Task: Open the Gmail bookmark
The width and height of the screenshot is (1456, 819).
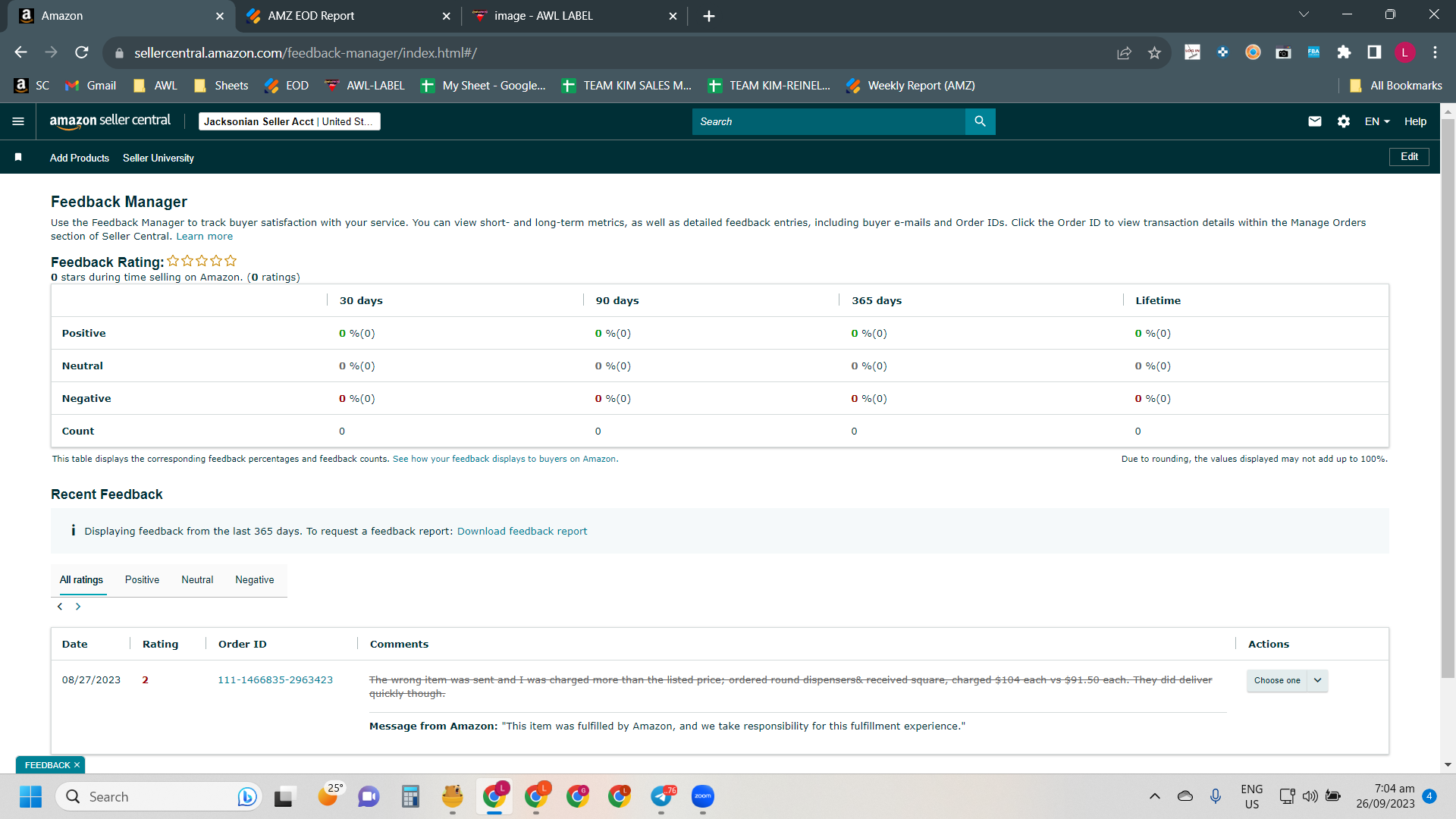Action: point(90,86)
